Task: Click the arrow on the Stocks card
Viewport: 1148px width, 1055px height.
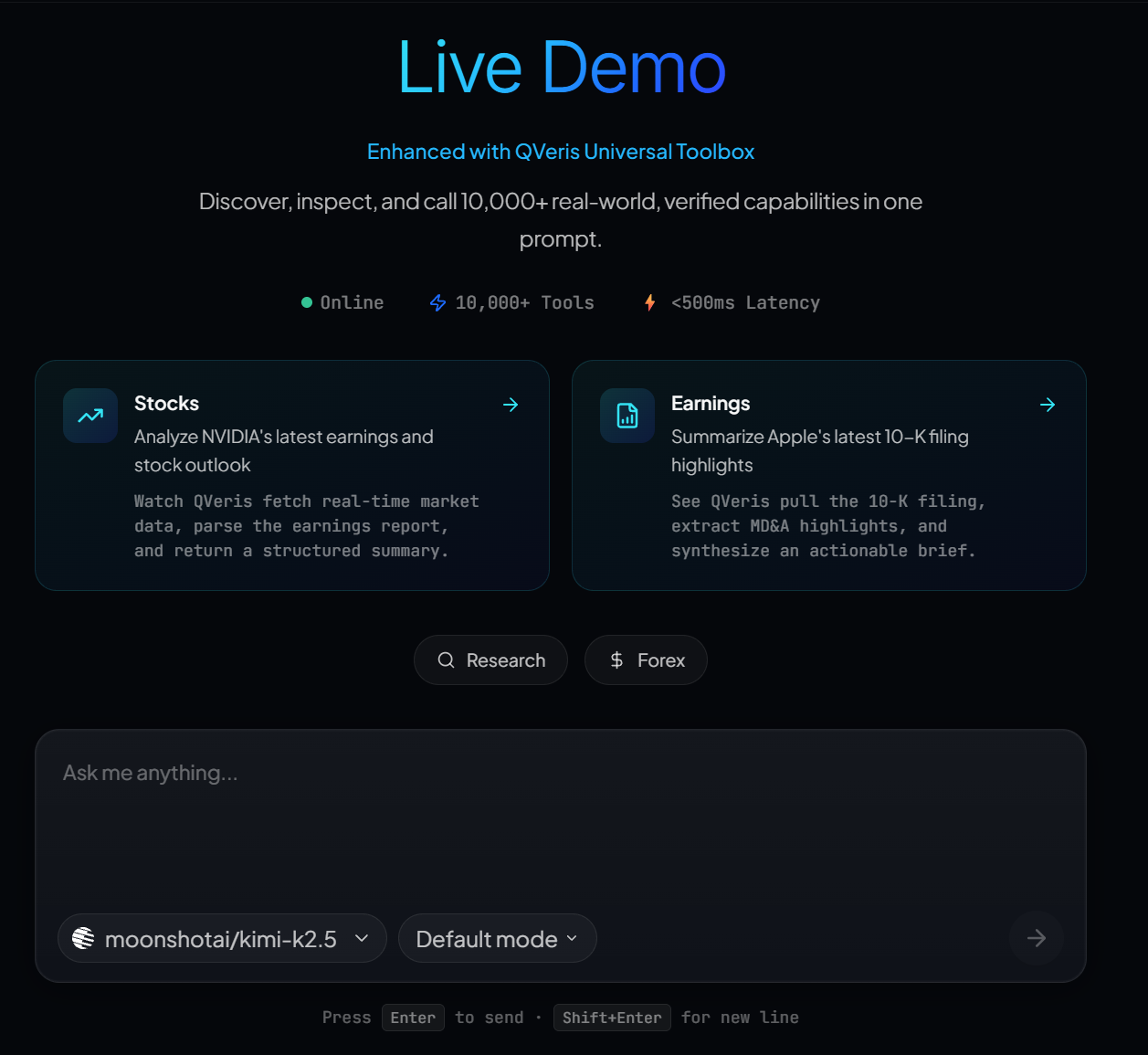Action: point(511,405)
